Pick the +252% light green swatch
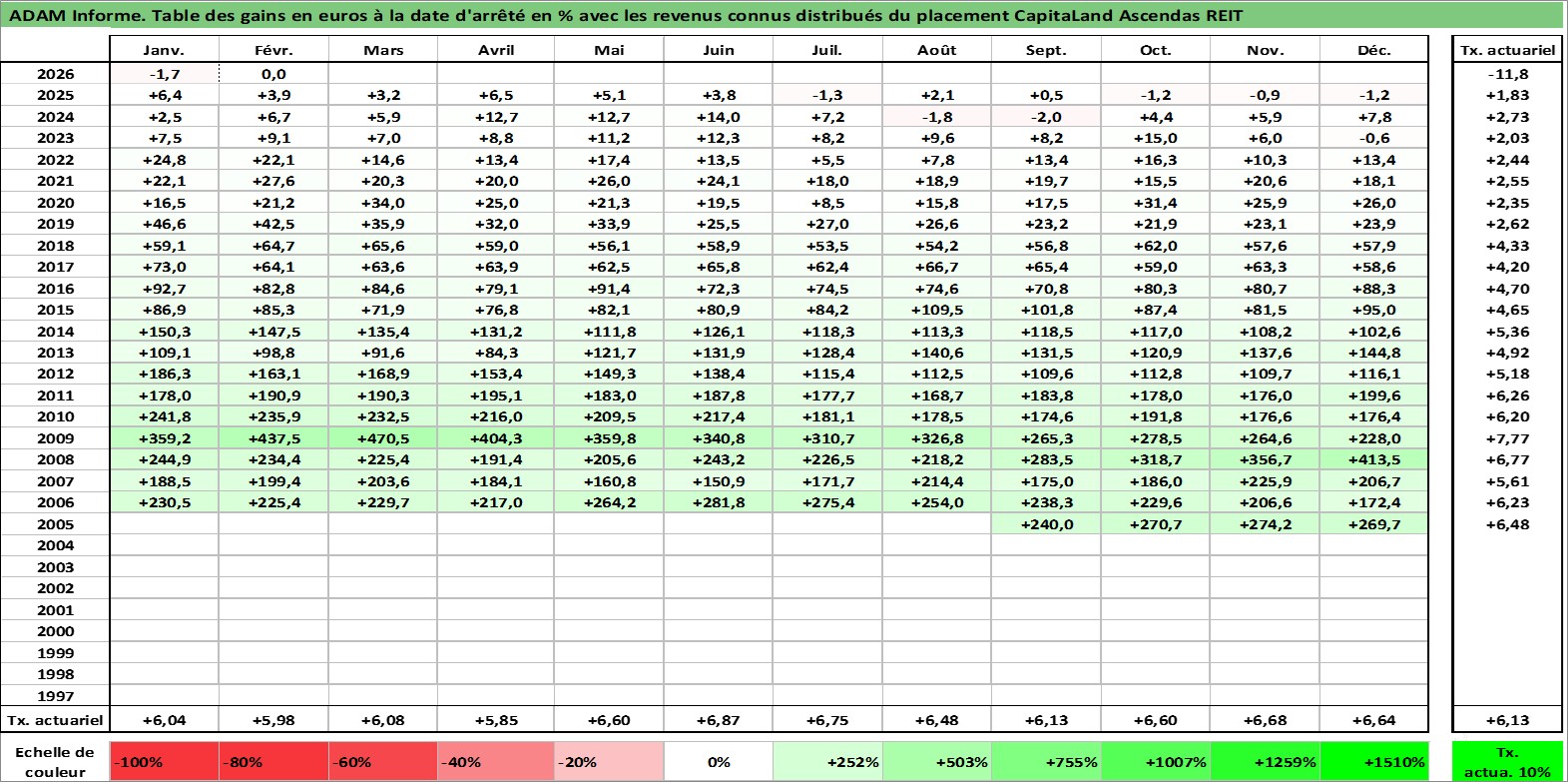 (x=827, y=762)
